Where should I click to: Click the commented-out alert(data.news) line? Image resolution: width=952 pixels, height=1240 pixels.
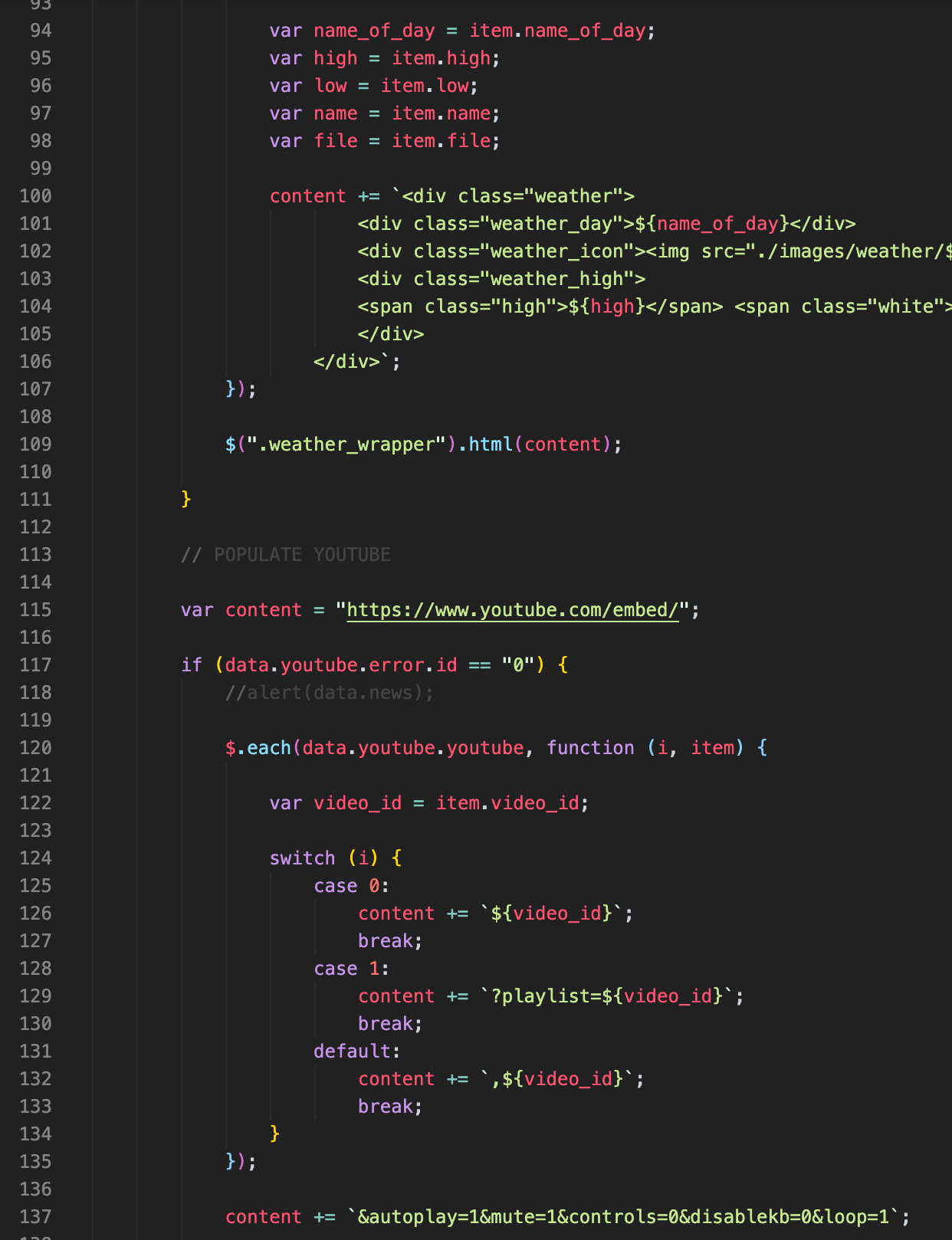point(330,693)
